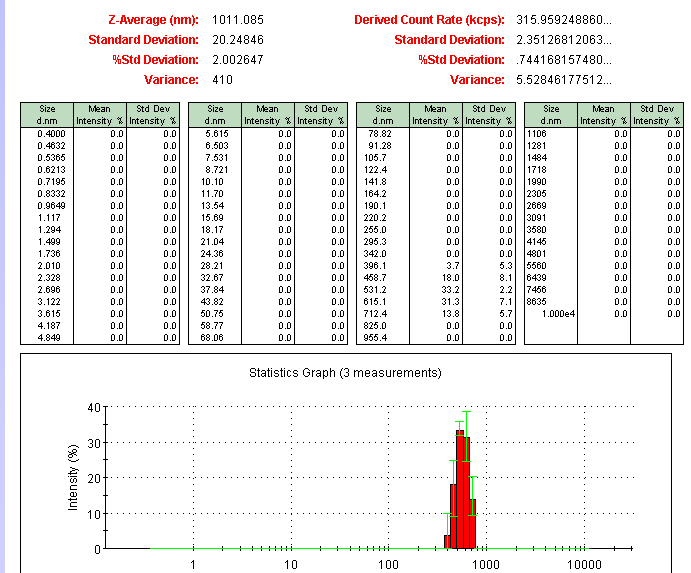Click the size cell 10.10
Image resolution: width=691 pixels, height=573 pixels.
[x=212, y=182]
